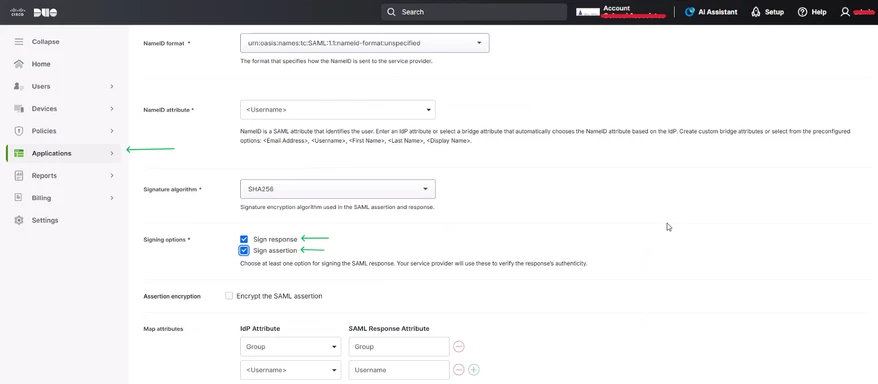Enable Encrypt the SAML assertion
Viewport: 878px width, 384px height.
click(229, 296)
